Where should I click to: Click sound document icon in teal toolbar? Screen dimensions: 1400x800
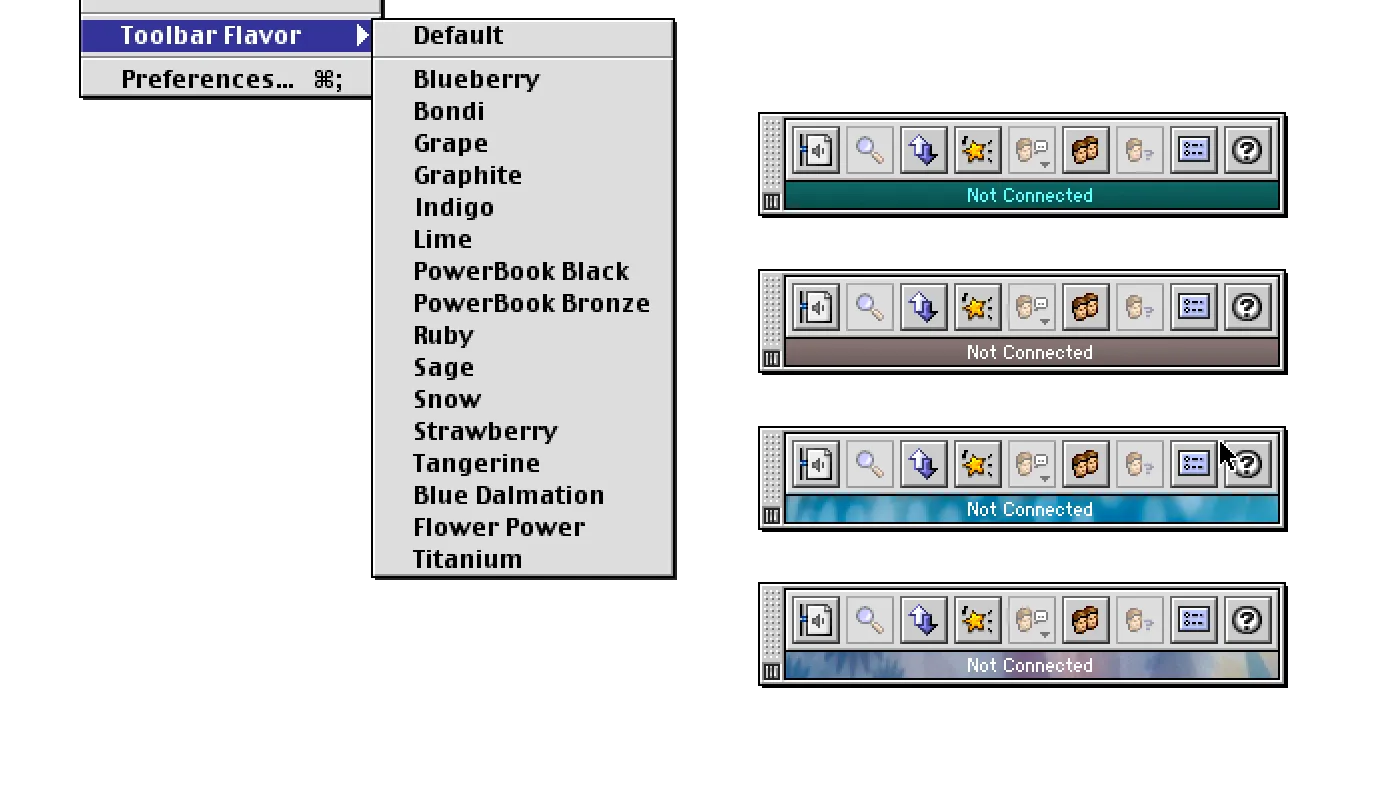[816, 151]
